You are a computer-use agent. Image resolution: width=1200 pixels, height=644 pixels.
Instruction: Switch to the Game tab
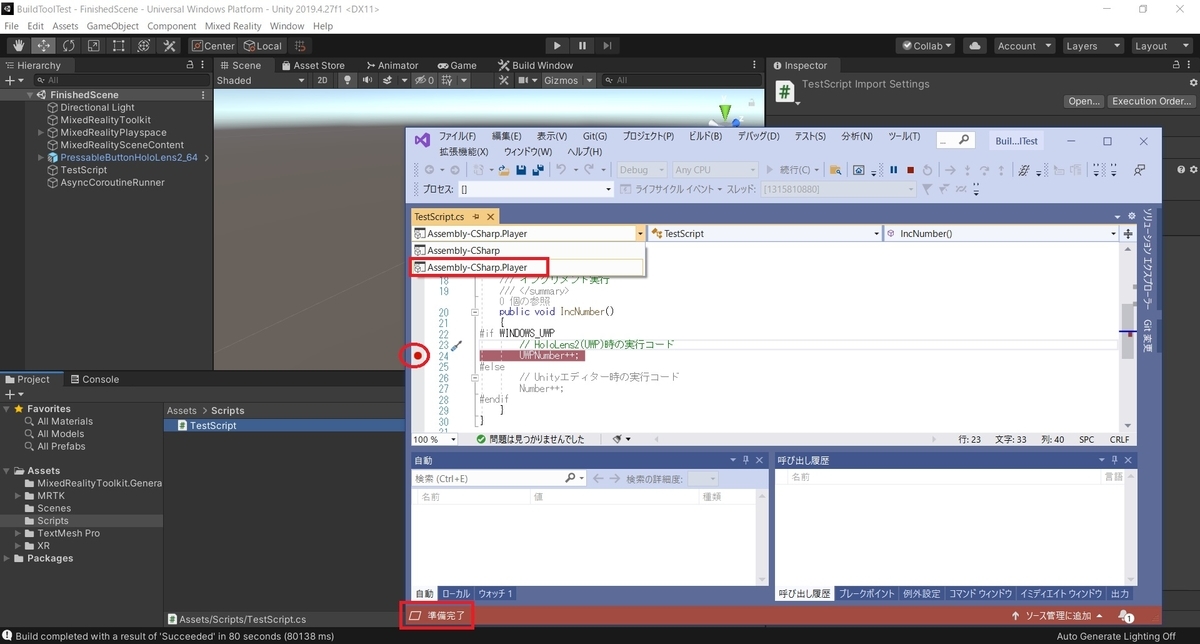tap(455, 65)
